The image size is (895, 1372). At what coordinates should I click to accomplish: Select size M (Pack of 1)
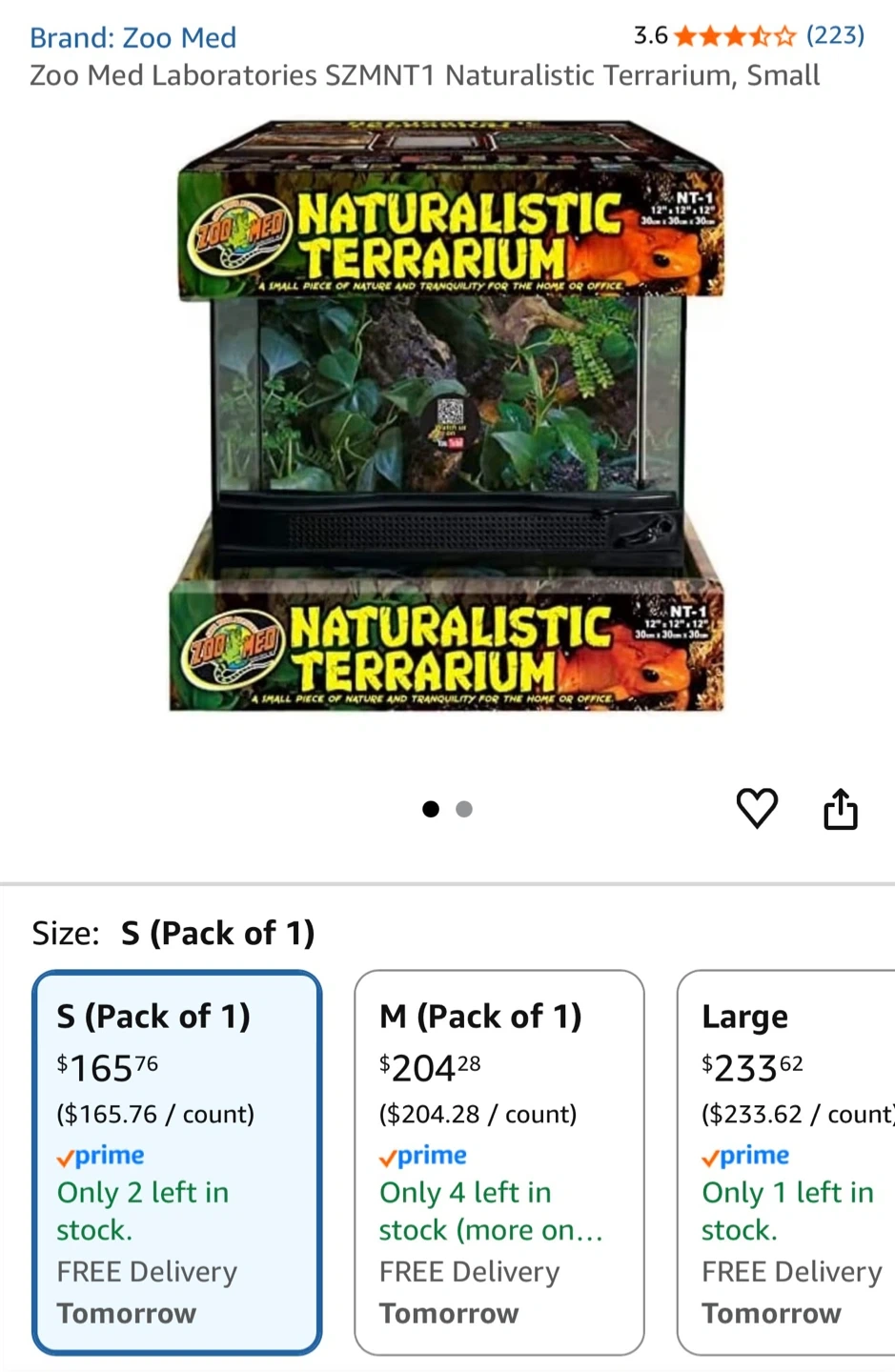499,1162
